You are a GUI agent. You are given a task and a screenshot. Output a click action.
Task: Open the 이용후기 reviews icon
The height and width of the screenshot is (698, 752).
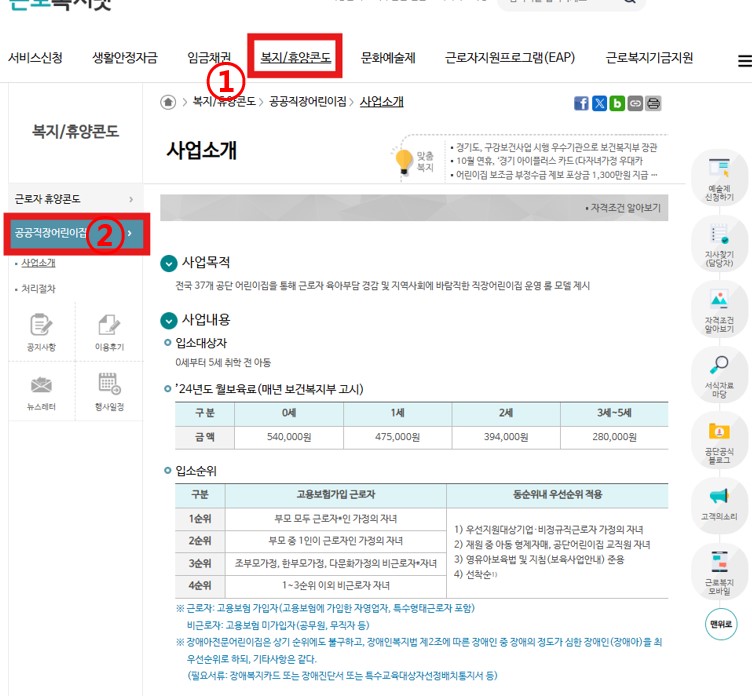pos(109,332)
